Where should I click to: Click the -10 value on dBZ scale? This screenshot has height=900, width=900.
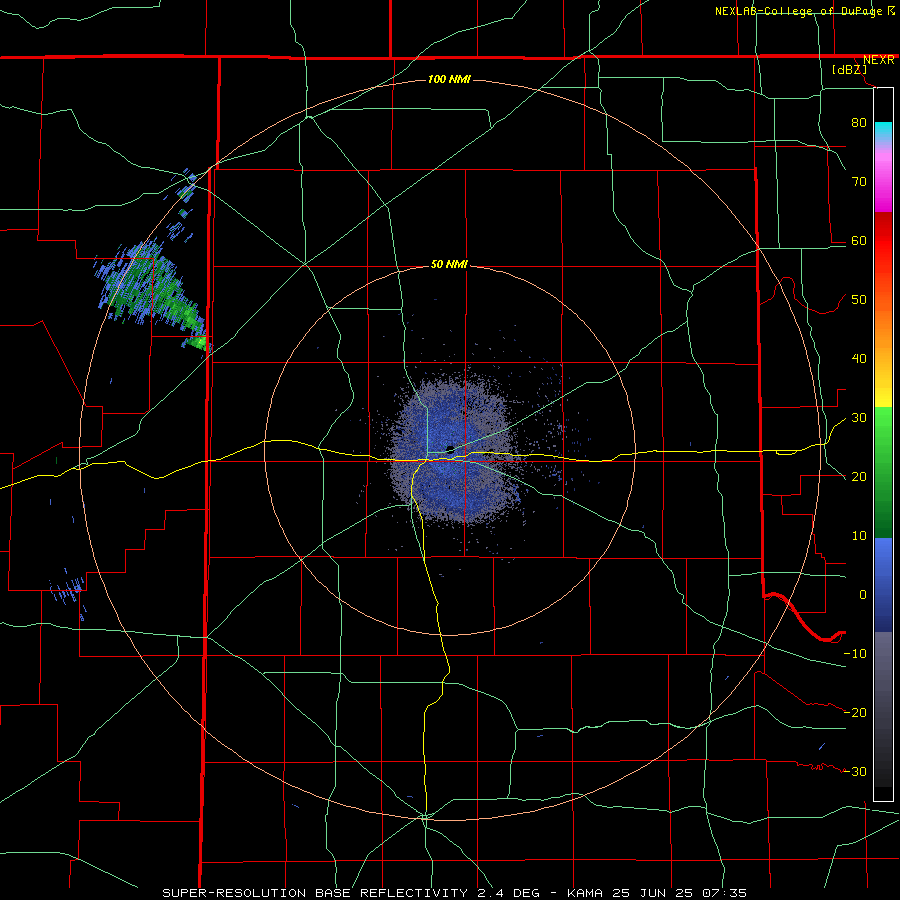pyautogui.click(x=855, y=653)
